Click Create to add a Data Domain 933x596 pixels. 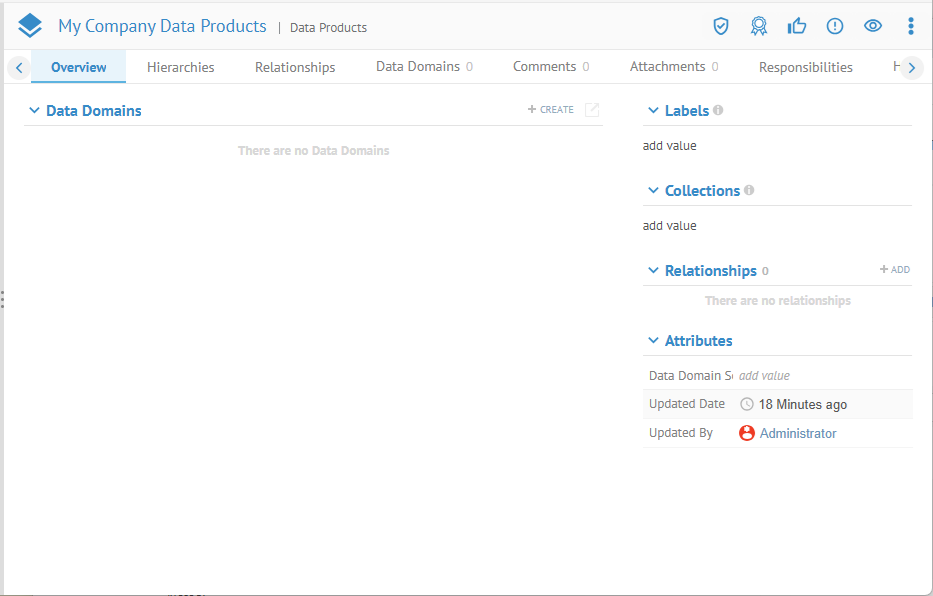(x=551, y=110)
